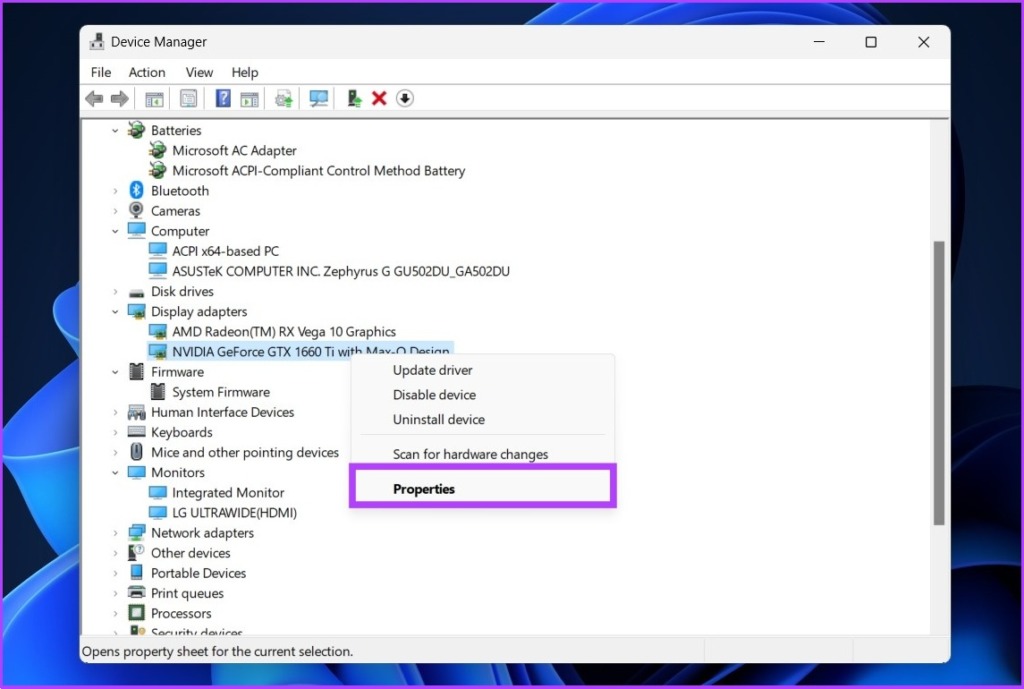This screenshot has width=1024, height=689.
Task: Collapse the Monitors category
Action: 115,472
